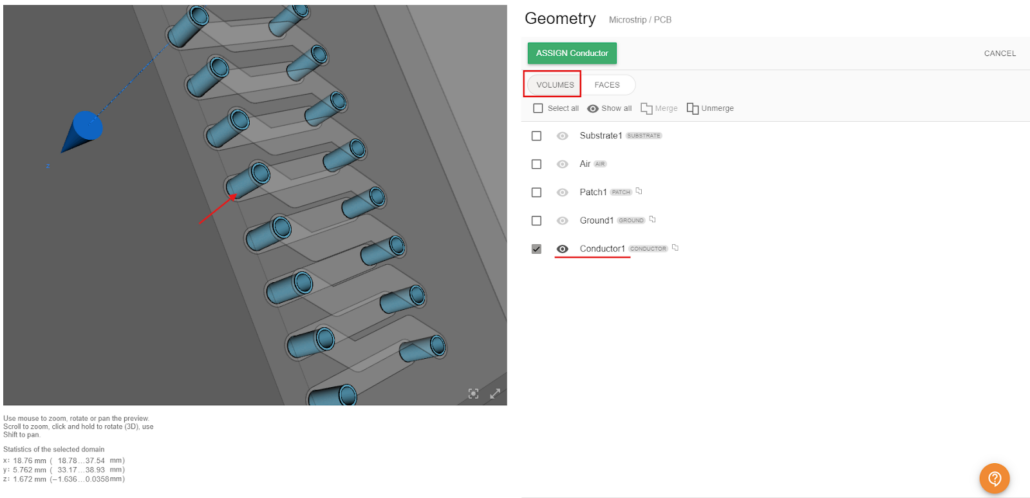Click the Cancel button
Viewport: 1030px width, 498px height.
point(999,54)
